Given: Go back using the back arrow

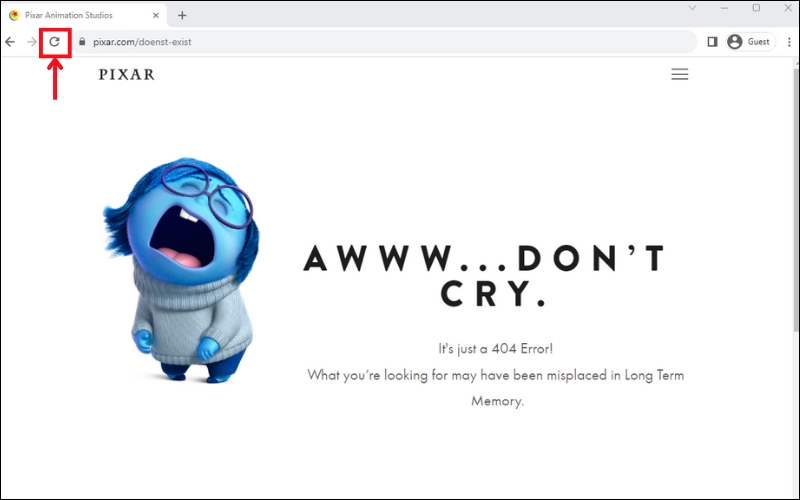Looking at the screenshot, I should click(10, 42).
